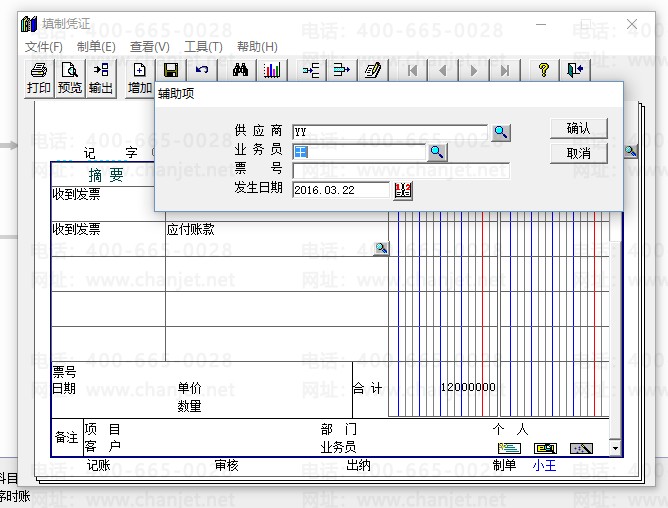Click the 票号 input field
668x508 pixels.
tap(400, 170)
